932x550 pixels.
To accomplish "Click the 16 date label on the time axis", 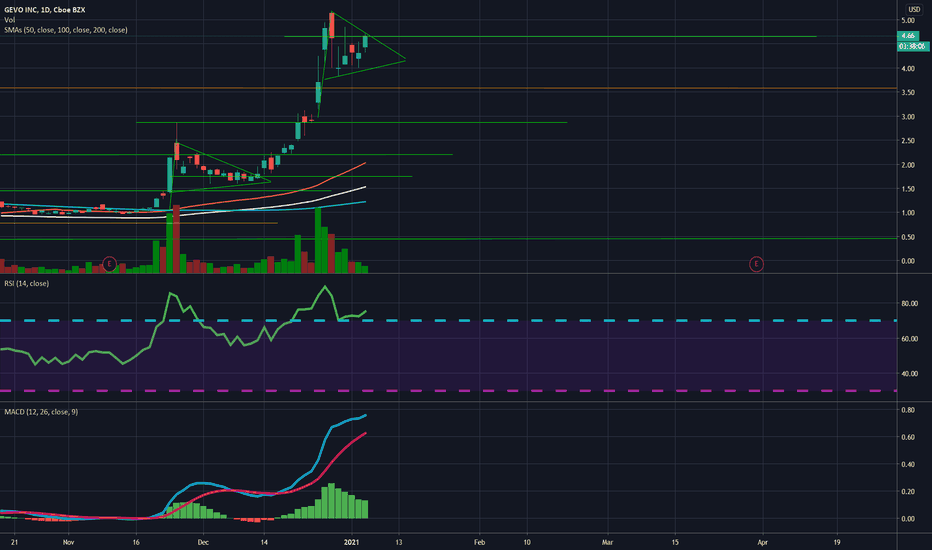I will pos(136,542).
